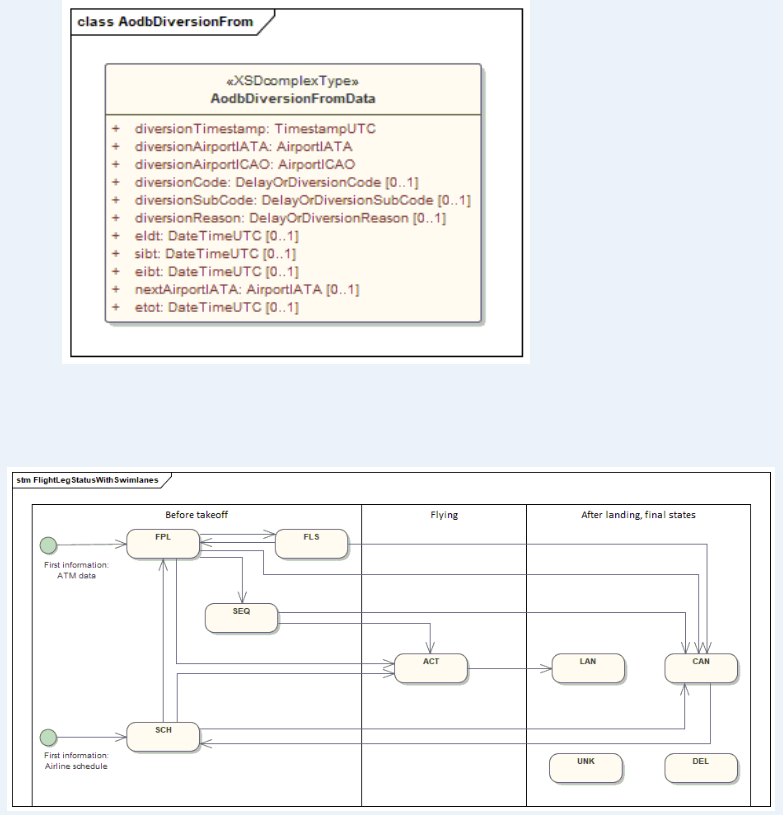
Task: Click the AodbDiversionFromData class title
Action: (293, 98)
